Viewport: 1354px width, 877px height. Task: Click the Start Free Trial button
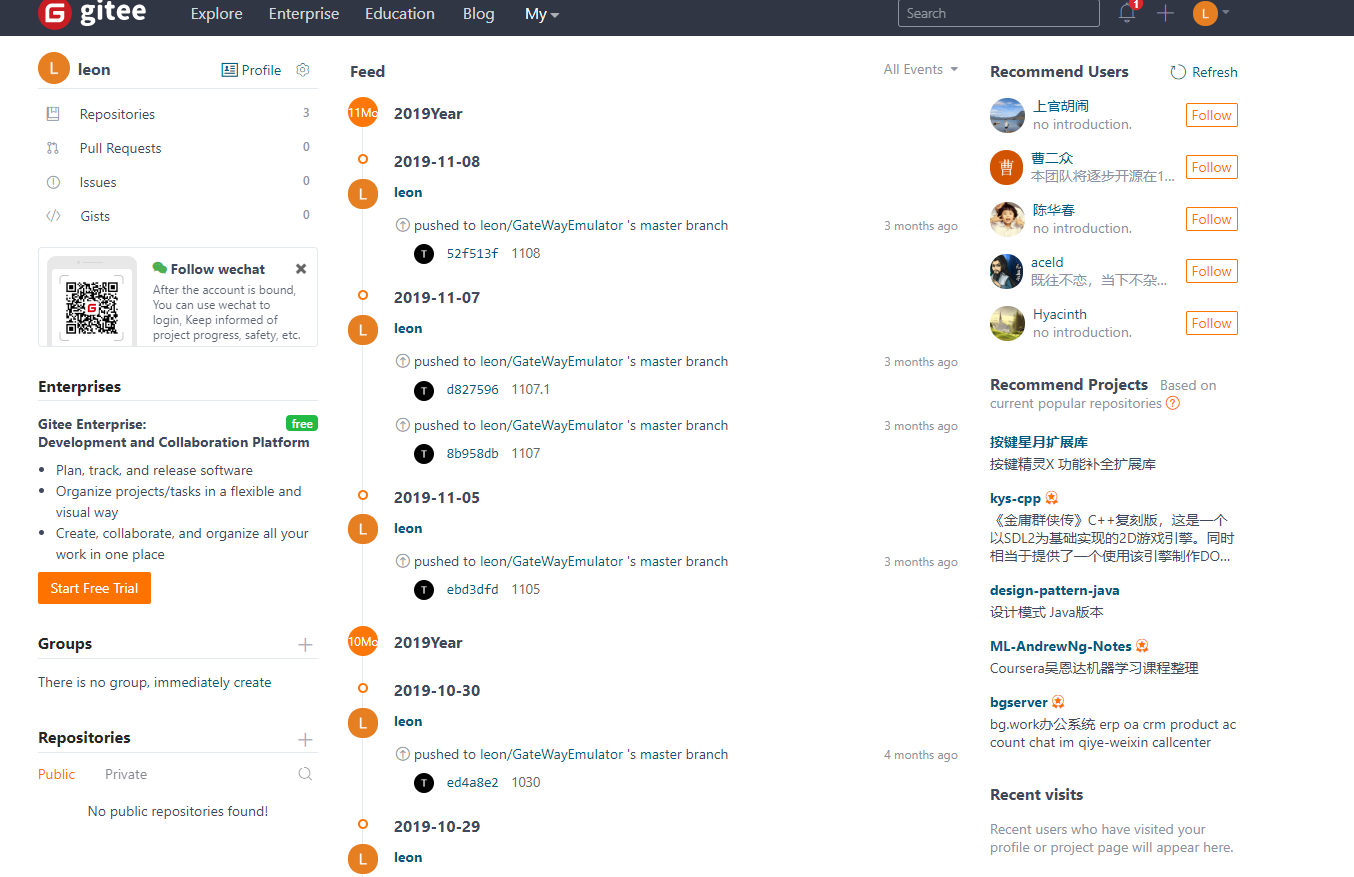94,588
